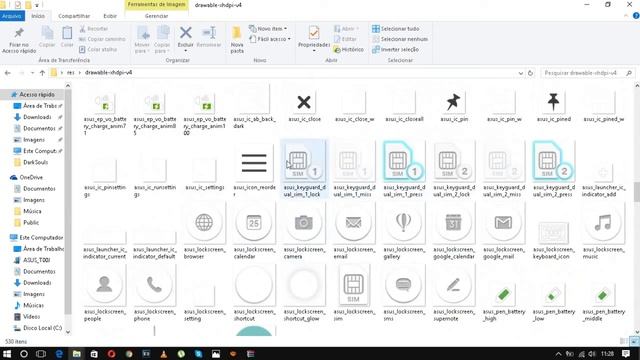Image resolution: width=640 pixels, height=360 pixels.
Task: Open Task View on taskbar
Action: point(41,353)
